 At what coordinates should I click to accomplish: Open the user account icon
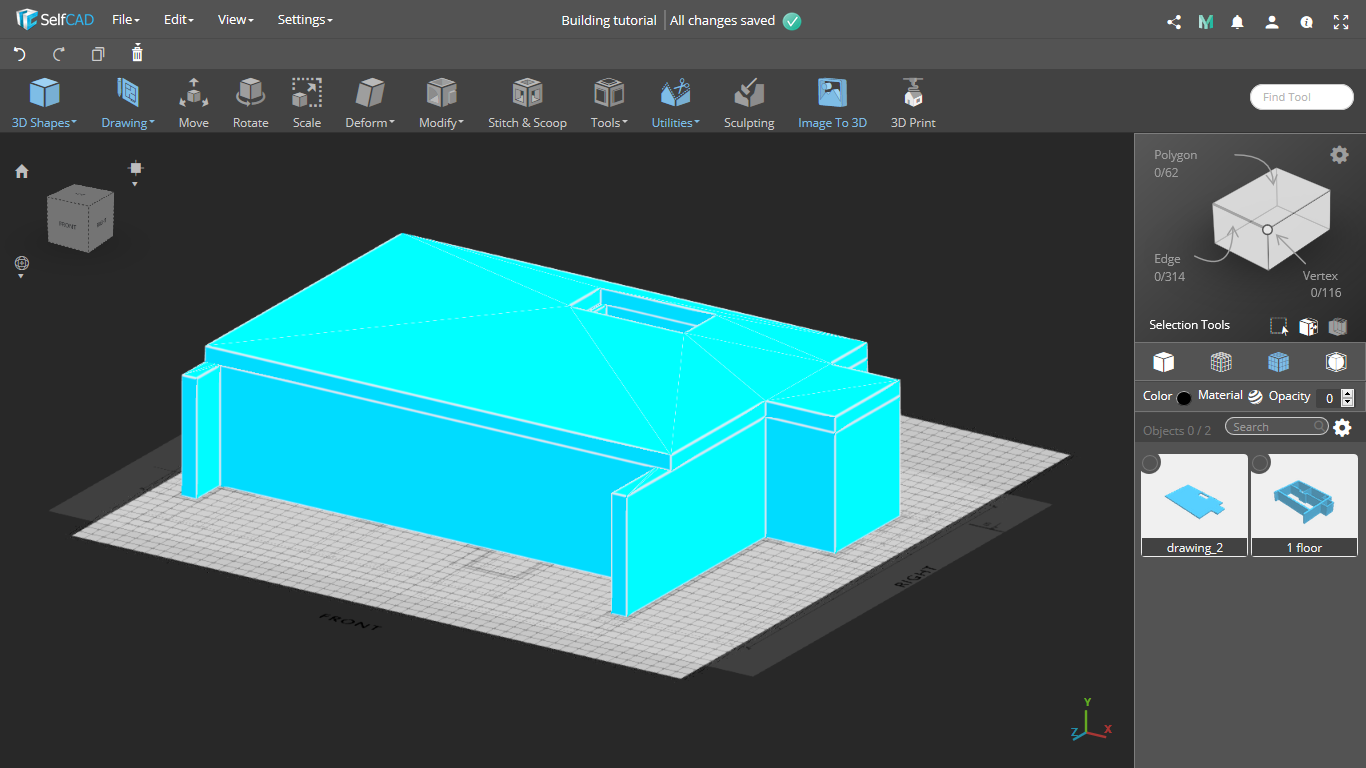point(1272,21)
